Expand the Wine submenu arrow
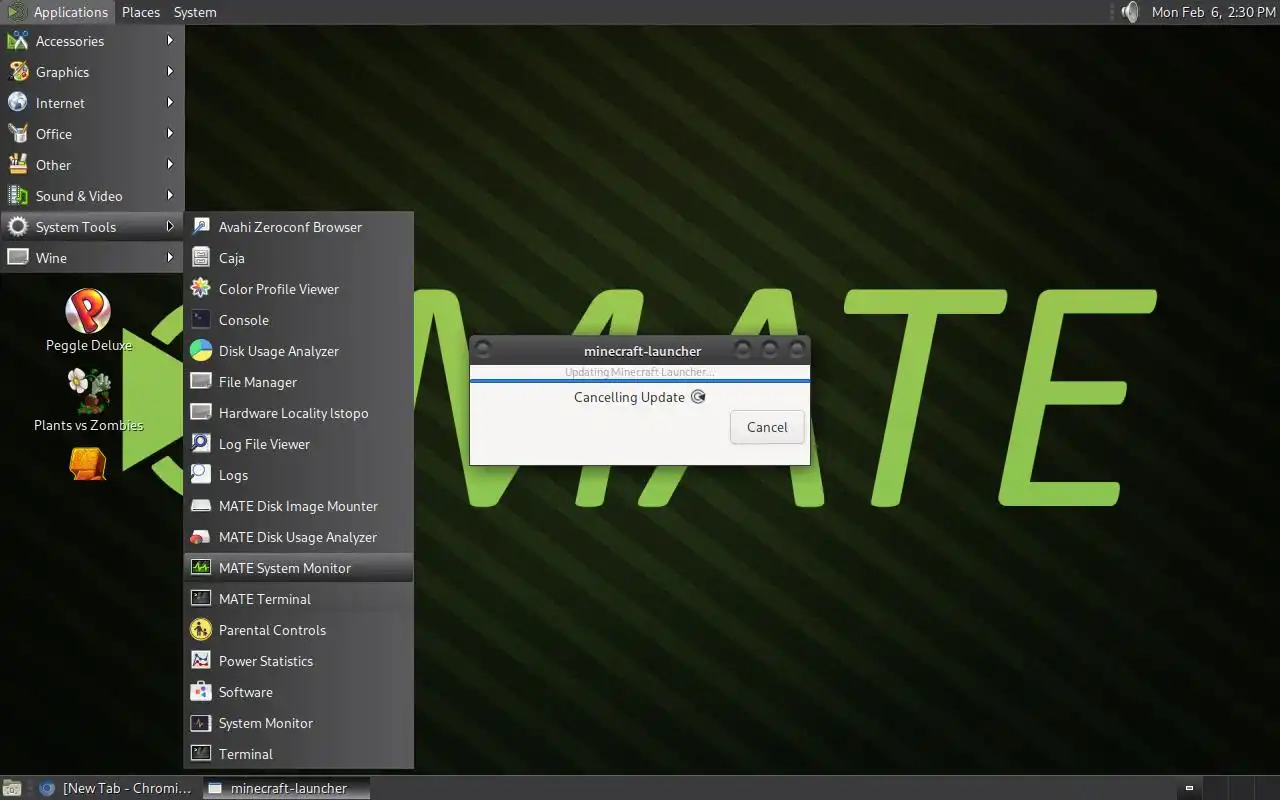Image resolution: width=1280 pixels, height=800 pixels. pyautogui.click(x=170, y=258)
